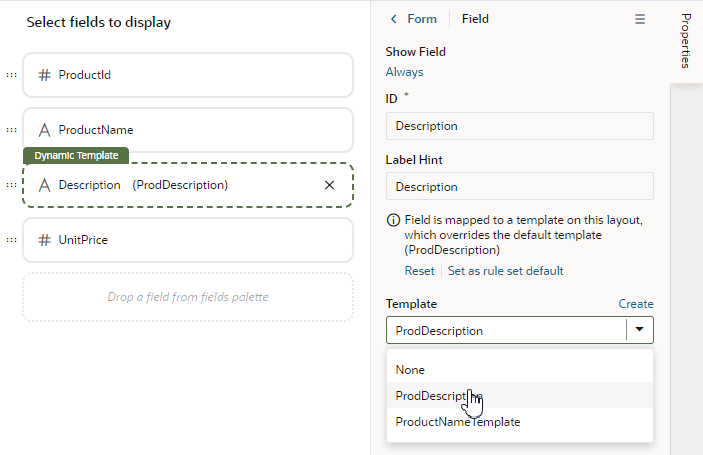Click the back chevron next to Form

pos(394,19)
